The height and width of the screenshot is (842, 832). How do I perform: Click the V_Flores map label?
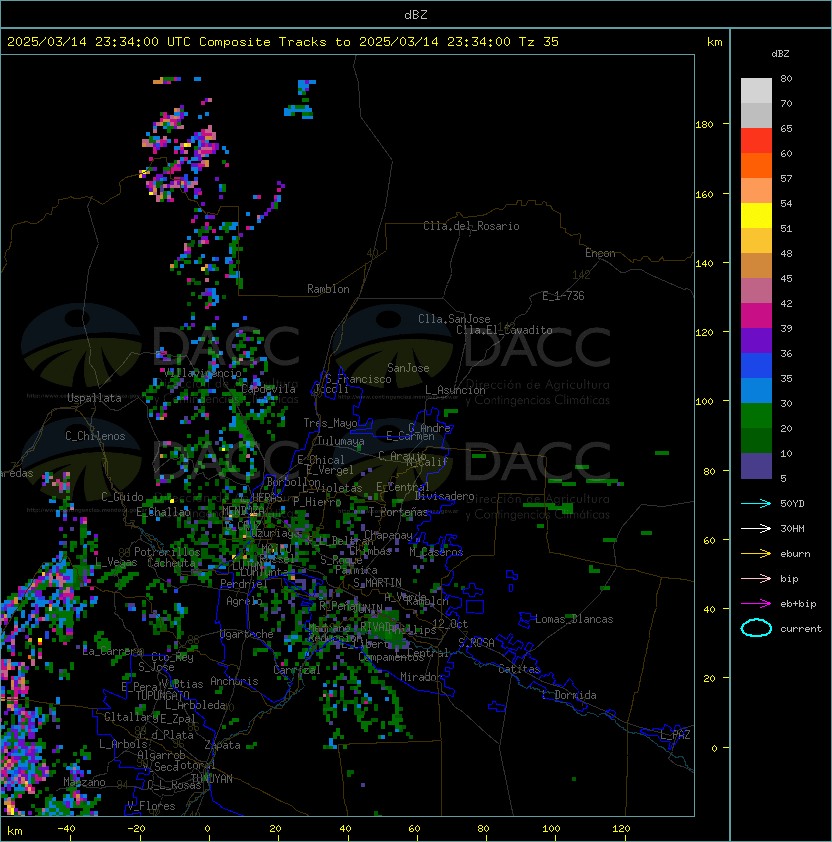click(151, 806)
